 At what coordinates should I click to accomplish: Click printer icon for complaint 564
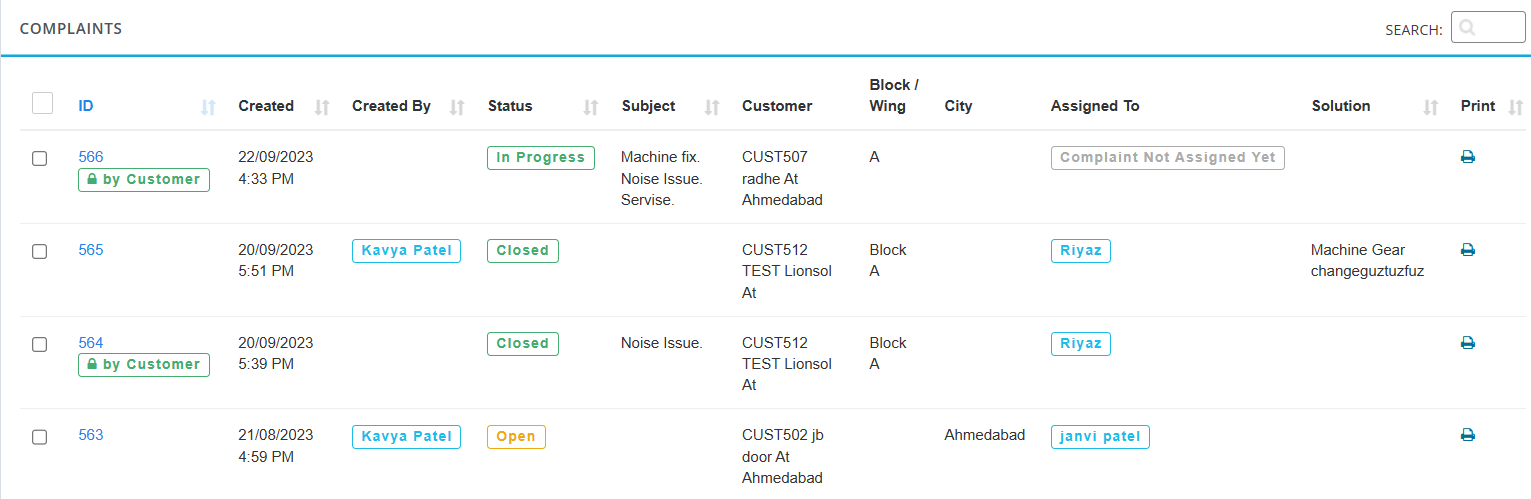[x=1468, y=343]
